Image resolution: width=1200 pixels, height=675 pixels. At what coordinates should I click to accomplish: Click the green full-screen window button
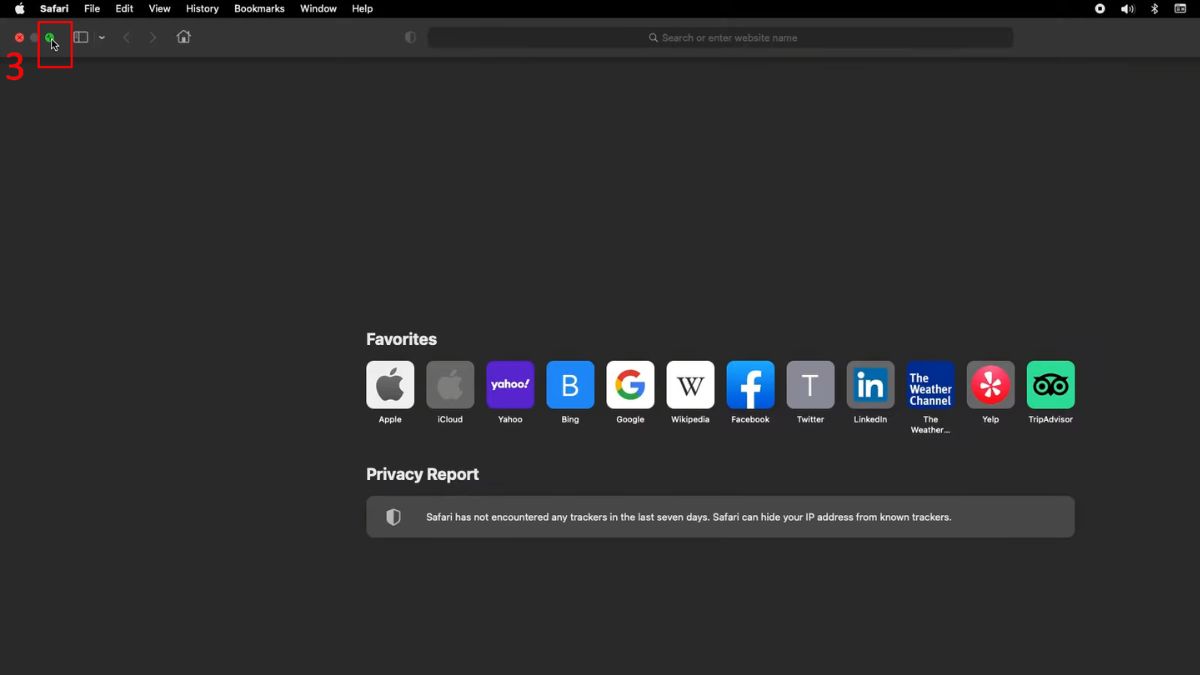(49, 37)
